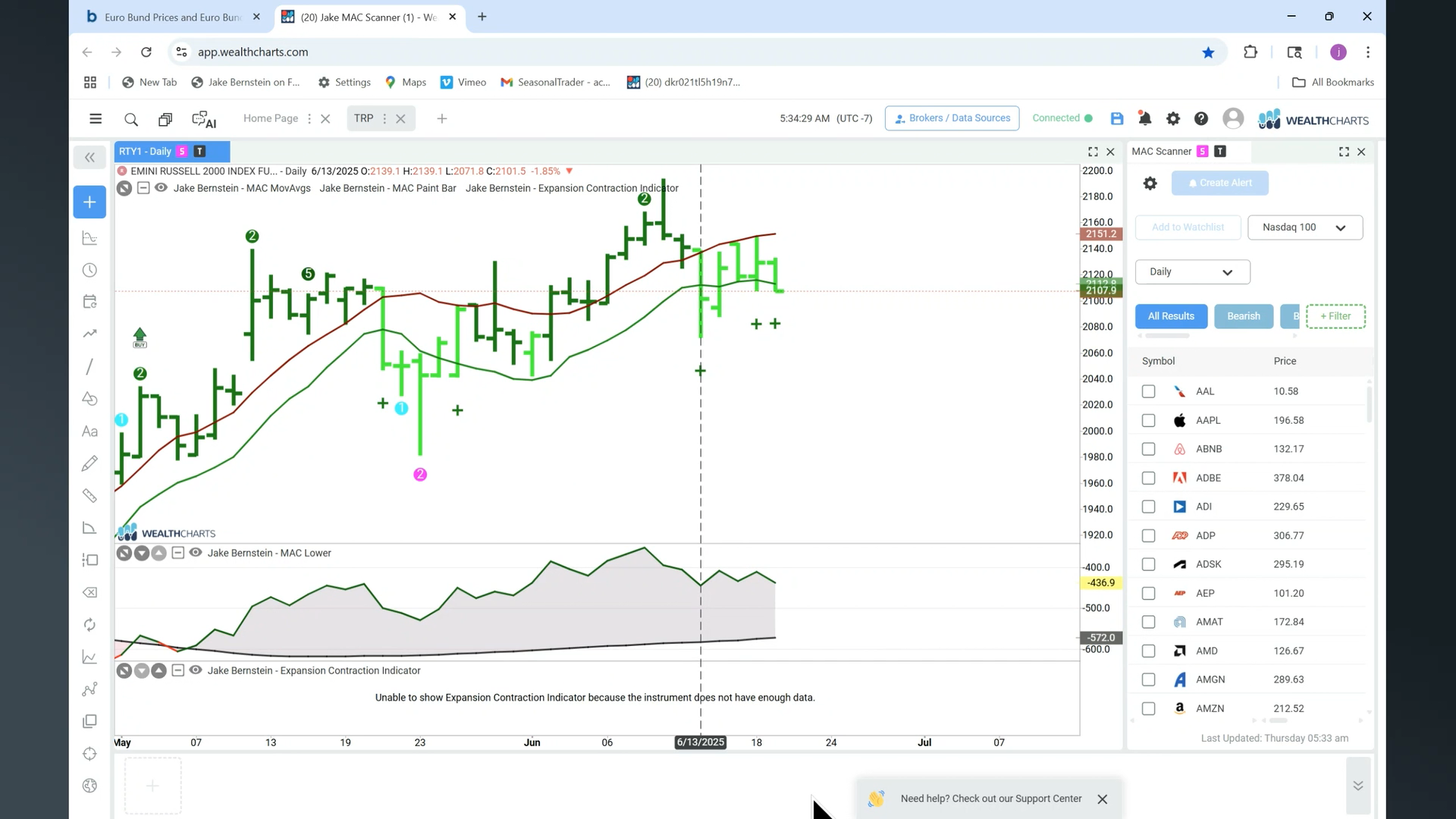Open the SeasonalTrader bookmark
This screenshot has width=1456, height=819.
coord(555,82)
